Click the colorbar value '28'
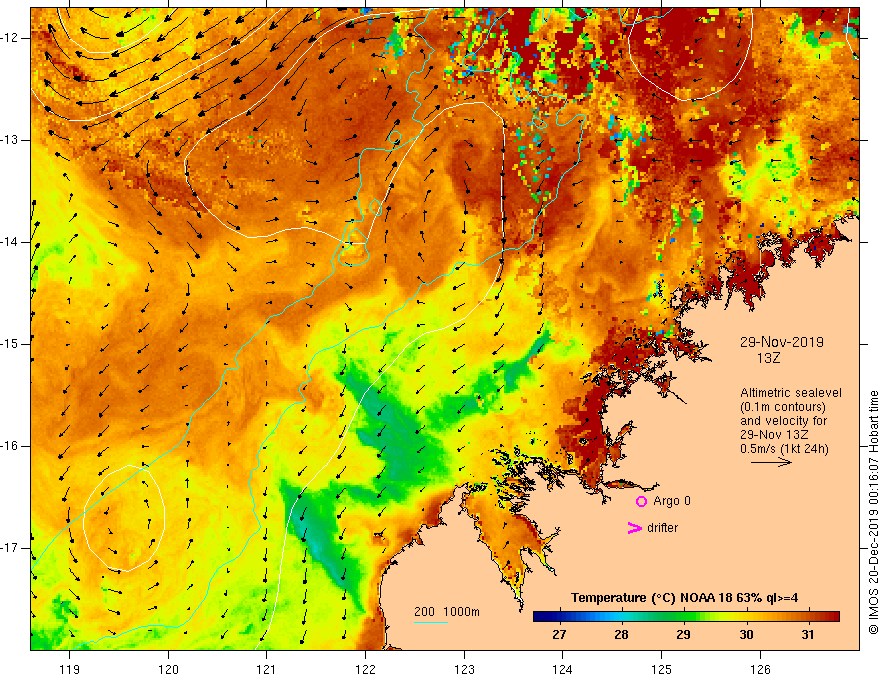 pyautogui.click(x=621, y=635)
